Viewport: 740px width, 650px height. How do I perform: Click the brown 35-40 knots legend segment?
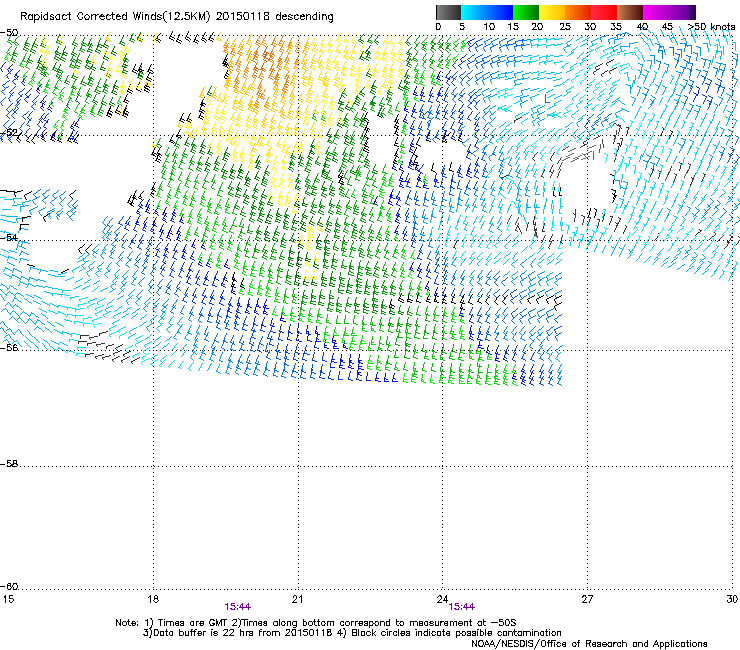point(630,12)
